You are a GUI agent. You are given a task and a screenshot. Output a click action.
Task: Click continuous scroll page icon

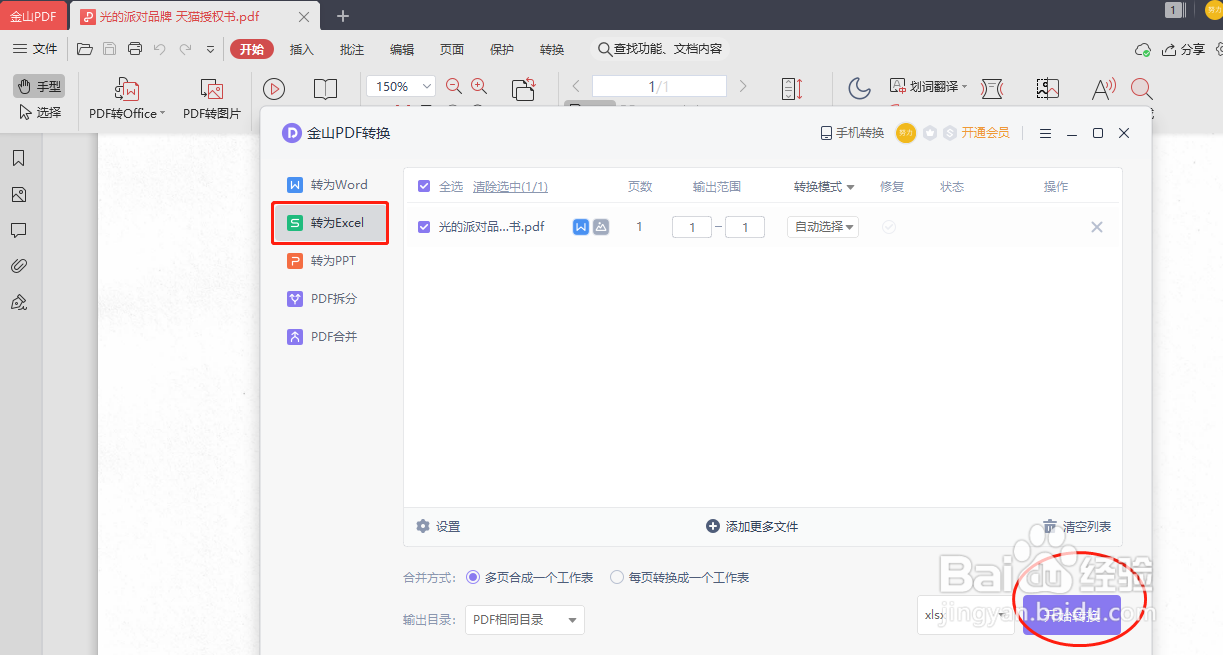tap(792, 89)
